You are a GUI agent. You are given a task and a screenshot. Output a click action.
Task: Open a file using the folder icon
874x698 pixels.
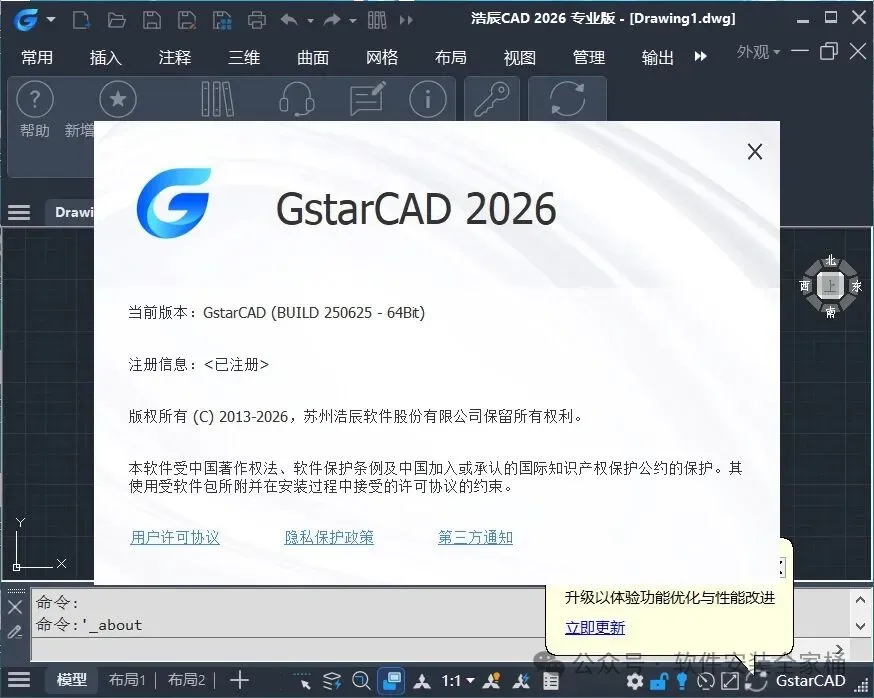click(x=116, y=21)
